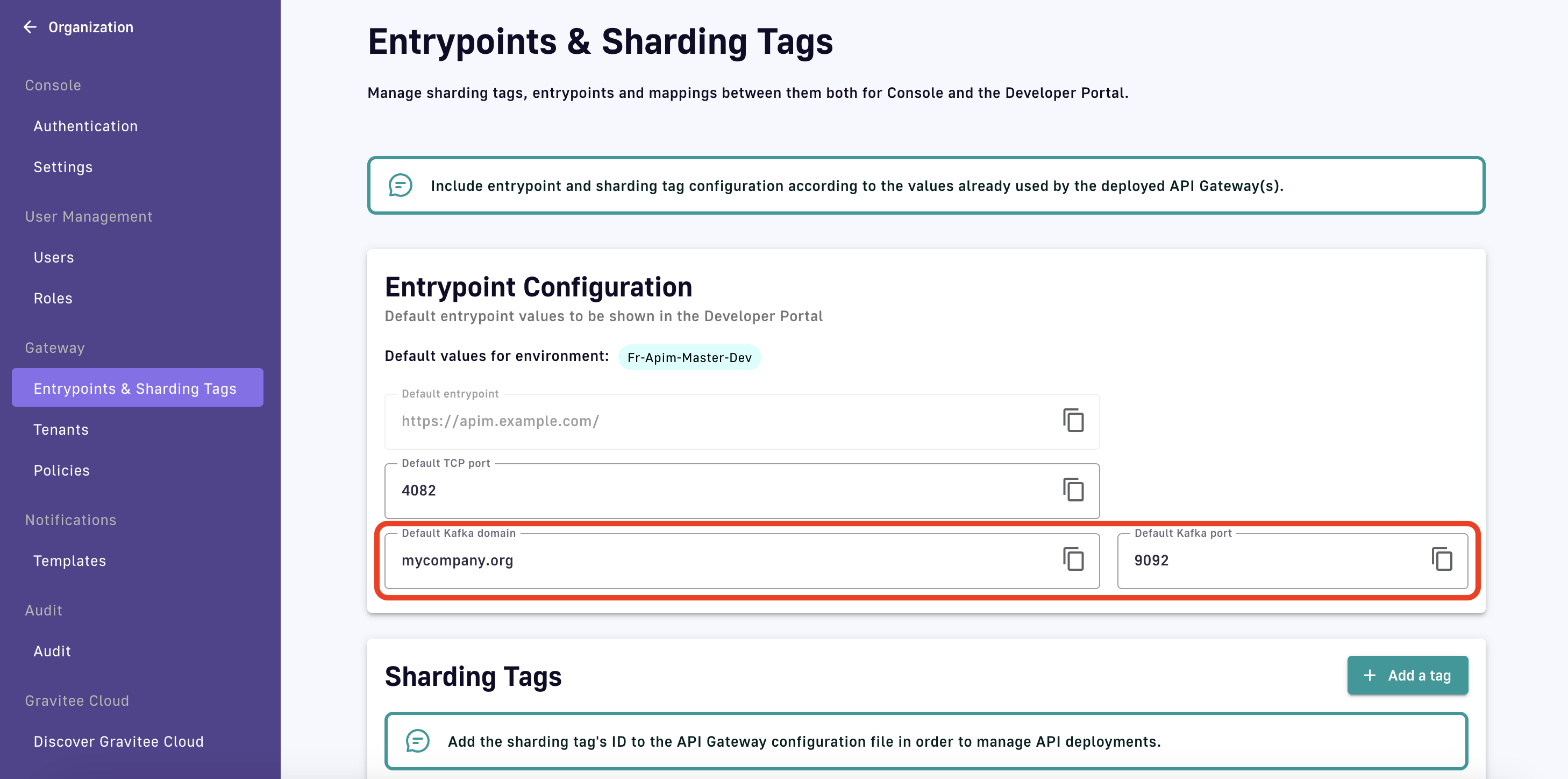
Task: Click the Add a tag button
Action: (1407, 676)
